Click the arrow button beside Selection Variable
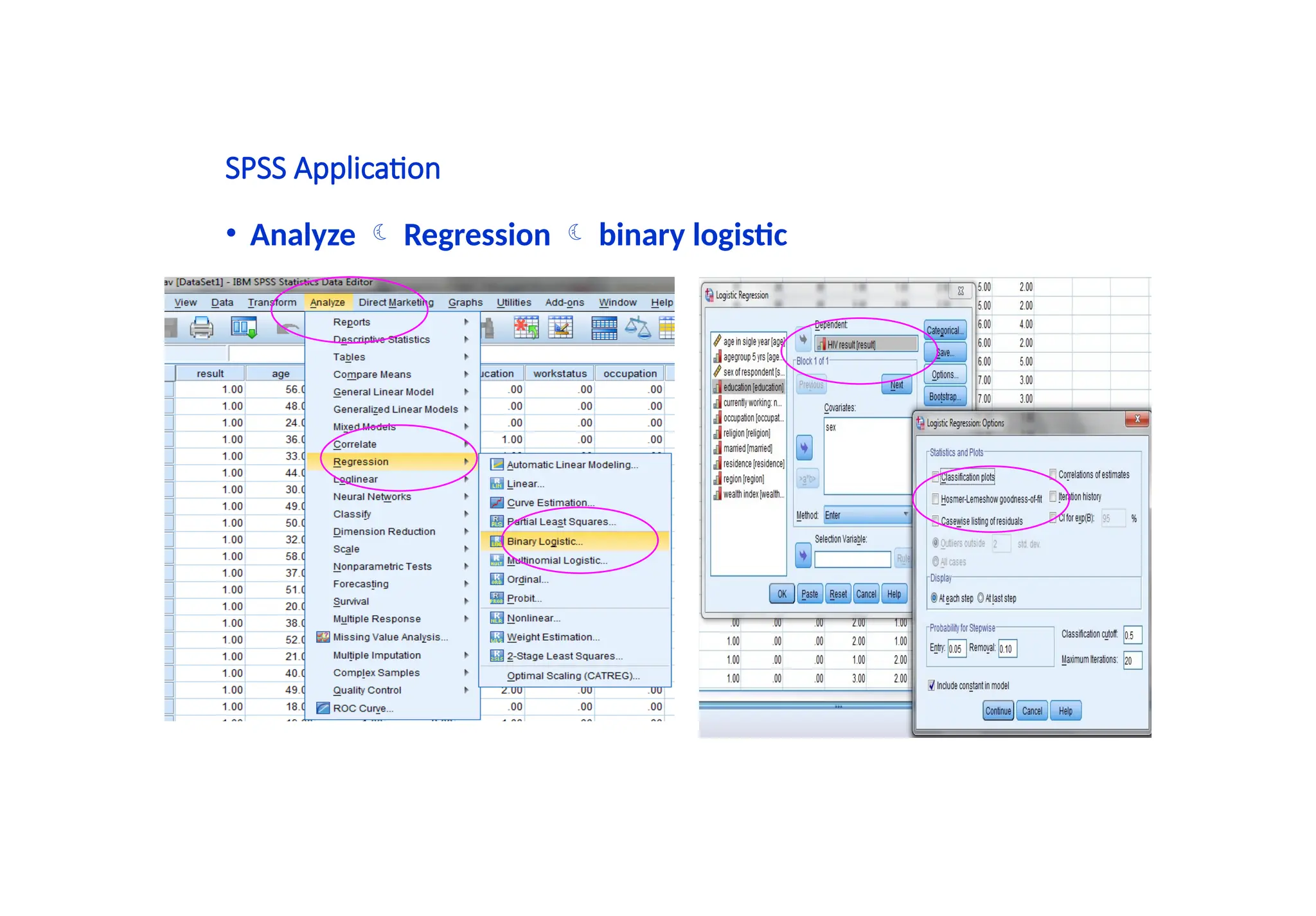The width and height of the screenshot is (1316, 916). point(803,555)
